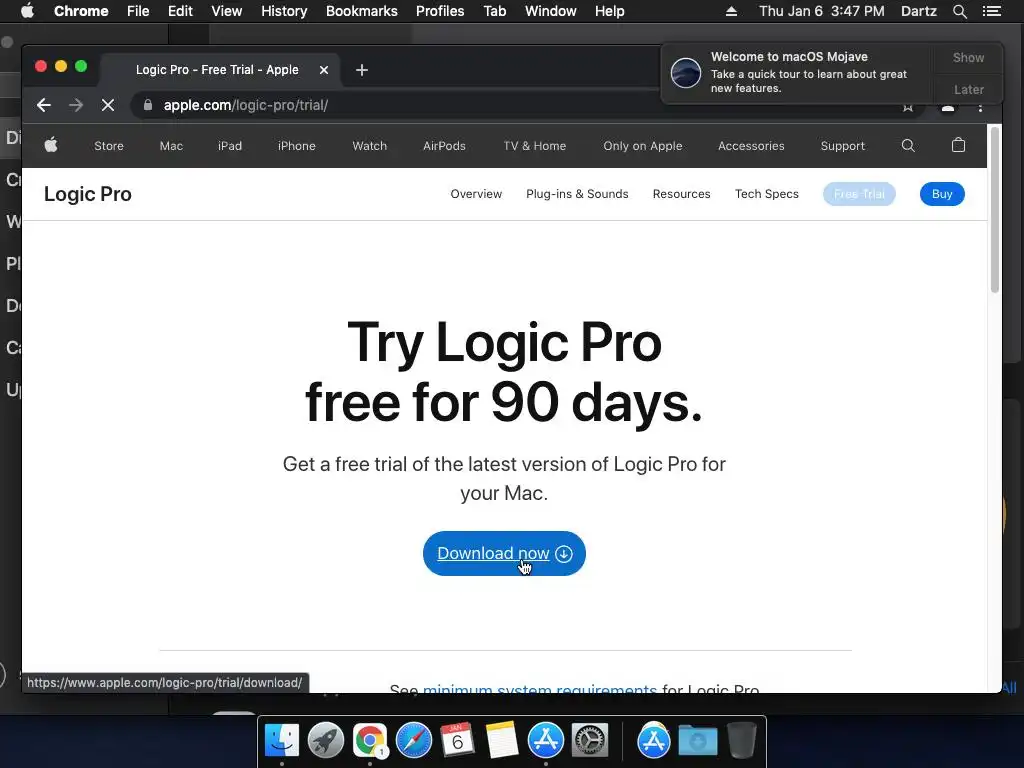This screenshot has height=768, width=1024.
Task: Click Download now button
Action: (504, 554)
